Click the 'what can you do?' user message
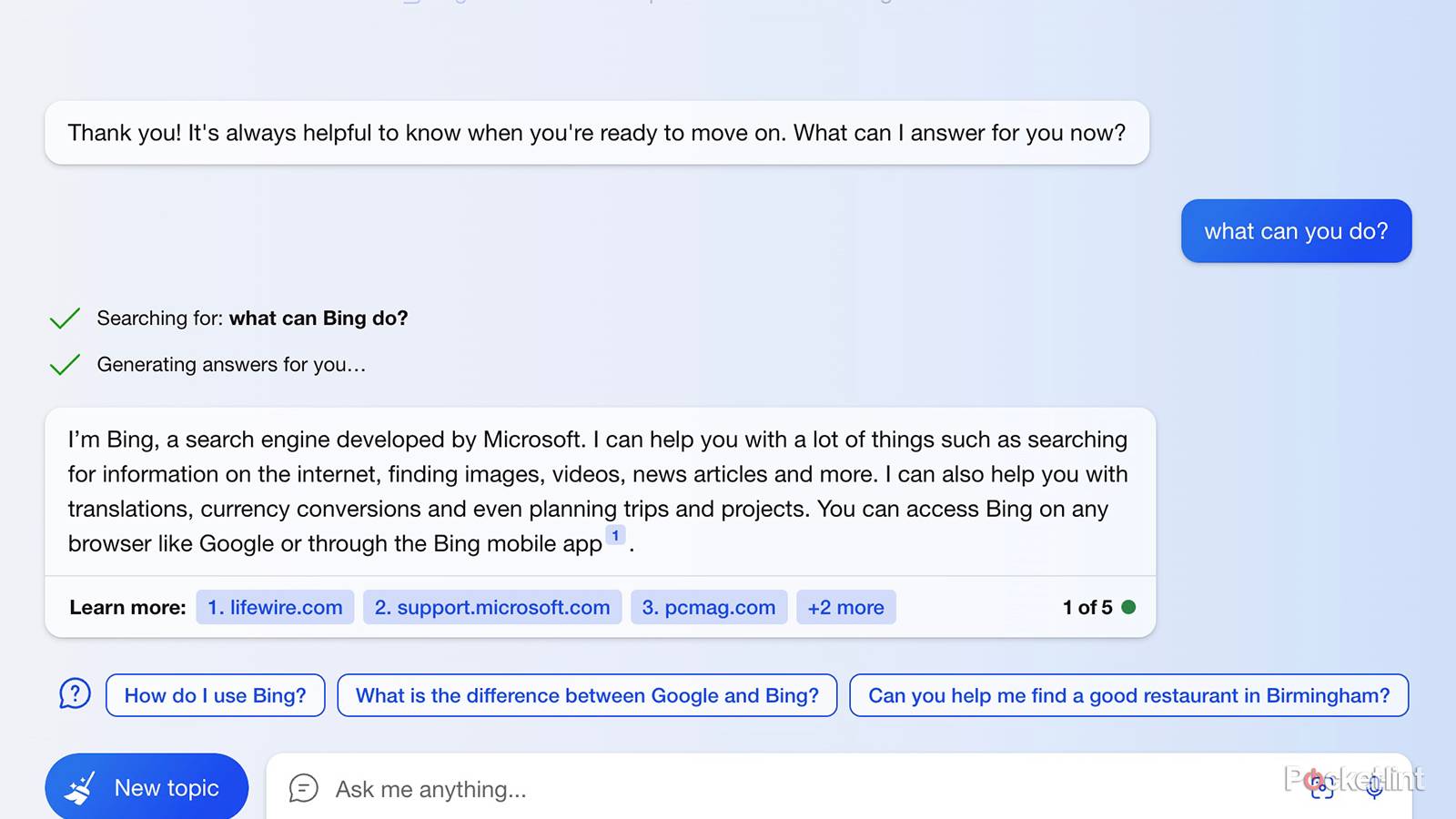This screenshot has height=819, width=1456. click(x=1296, y=231)
